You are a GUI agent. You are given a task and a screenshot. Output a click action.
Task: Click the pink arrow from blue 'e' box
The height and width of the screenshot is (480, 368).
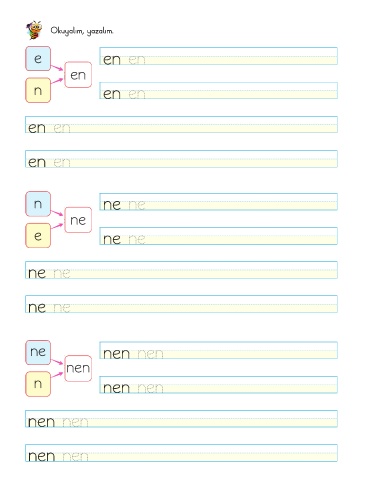coord(57,68)
